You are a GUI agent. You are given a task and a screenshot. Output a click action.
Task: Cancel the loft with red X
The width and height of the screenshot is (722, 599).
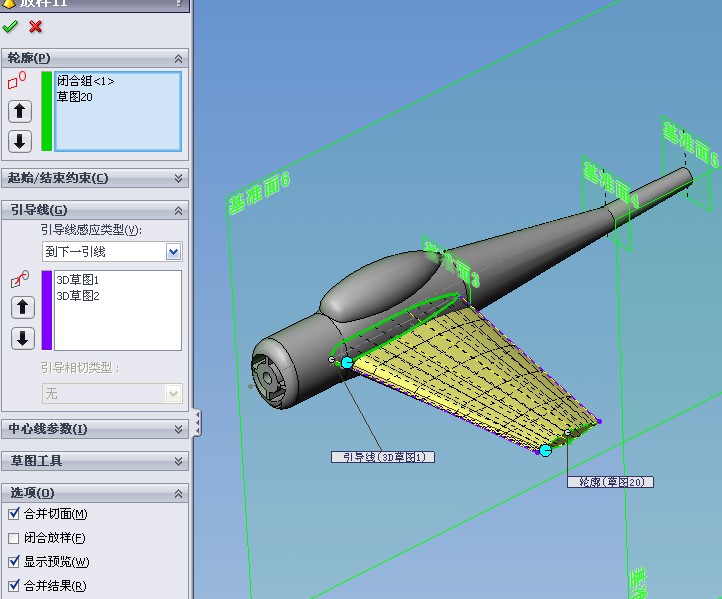coord(35,27)
